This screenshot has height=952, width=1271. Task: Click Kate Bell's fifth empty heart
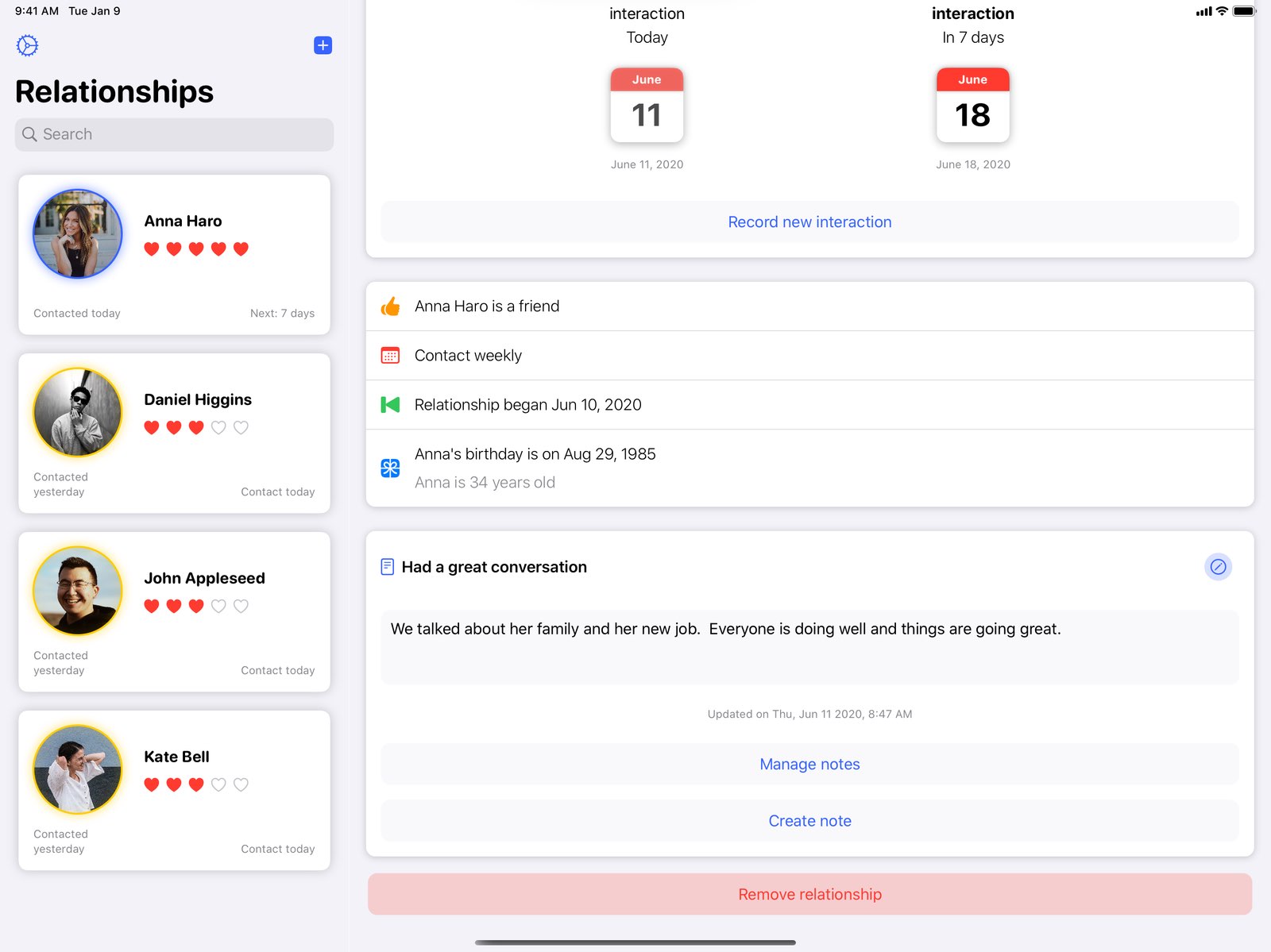[241, 784]
